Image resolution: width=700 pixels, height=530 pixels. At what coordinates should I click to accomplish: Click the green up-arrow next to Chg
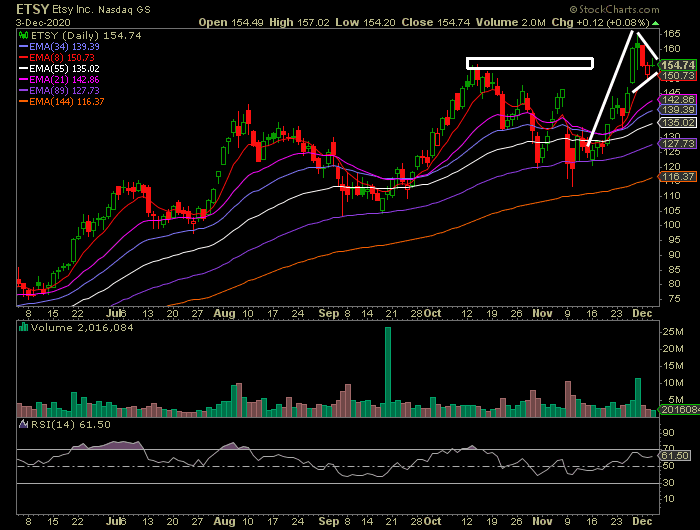(655, 23)
